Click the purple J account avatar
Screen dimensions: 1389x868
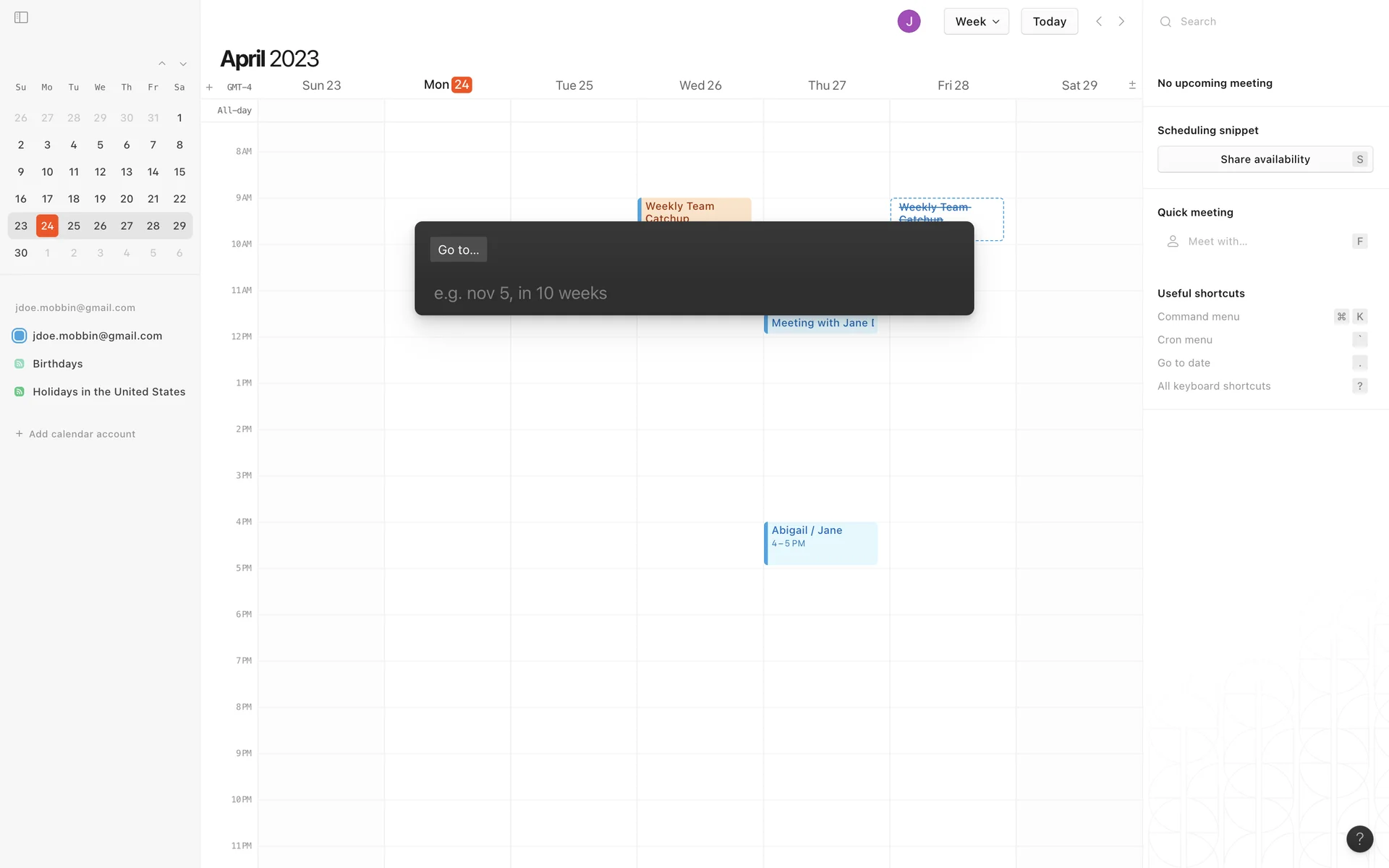[x=909, y=21]
